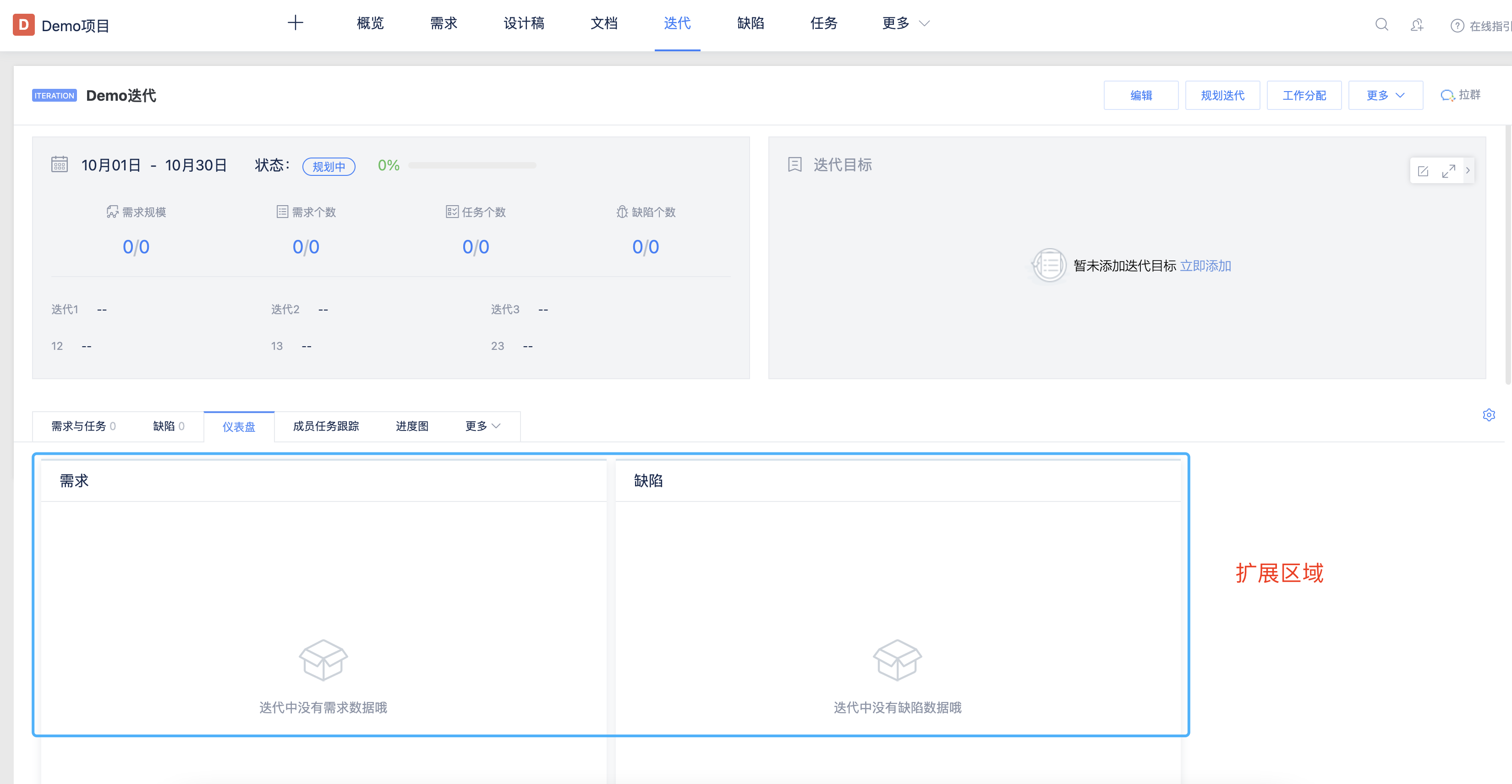Open dashboard settings gear icon

click(x=1489, y=415)
